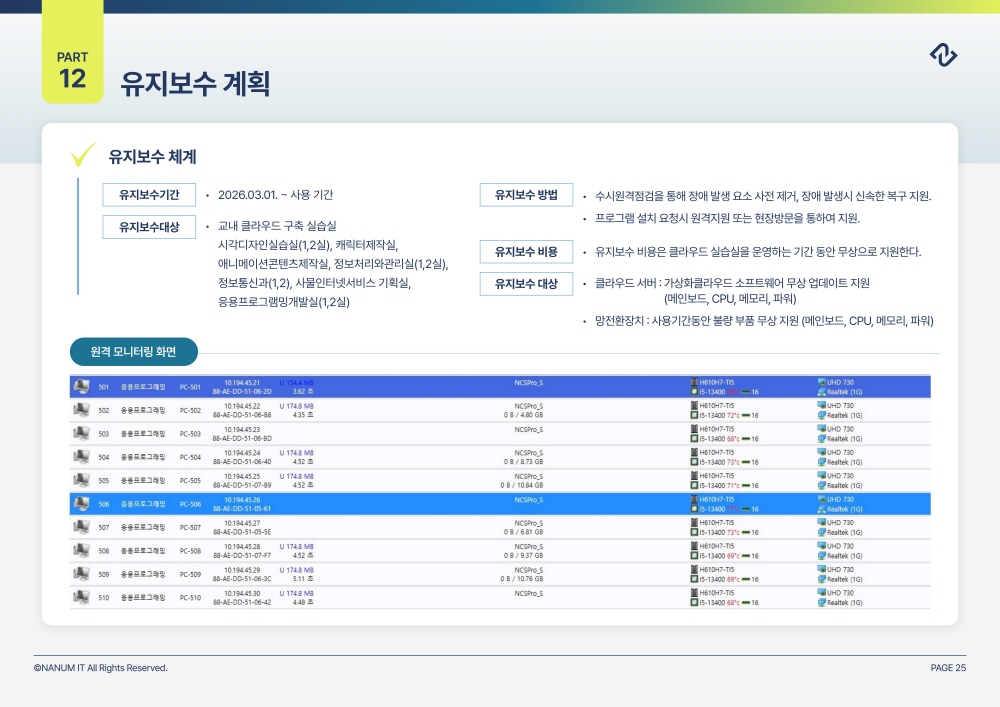Click the computer icon for PC-510
This screenshot has height=707, width=1000.
click(81, 598)
